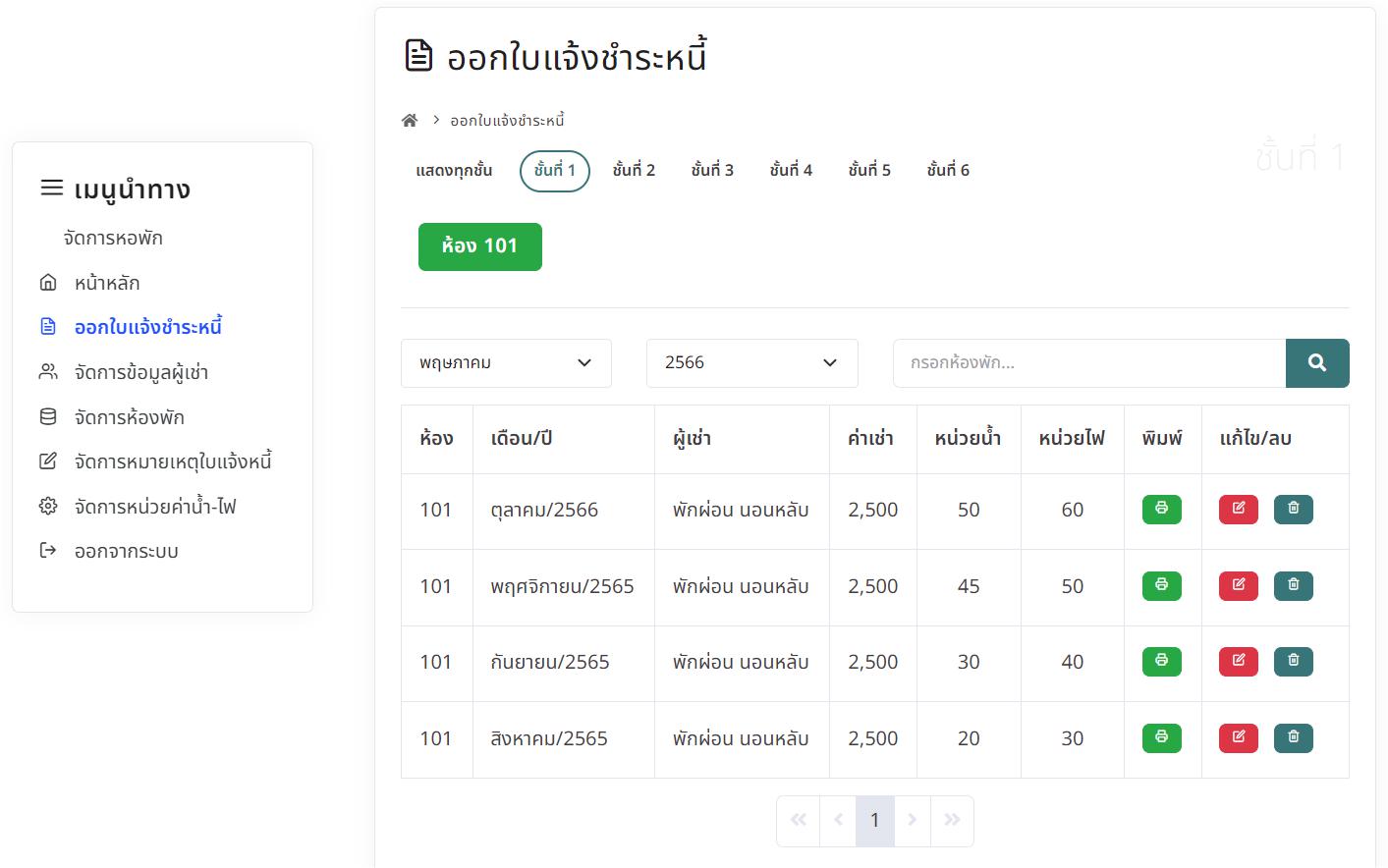The image size is (1388, 868).
Task: Edit the สิงหาคม/2565 invoice row
Action: [x=1238, y=738]
